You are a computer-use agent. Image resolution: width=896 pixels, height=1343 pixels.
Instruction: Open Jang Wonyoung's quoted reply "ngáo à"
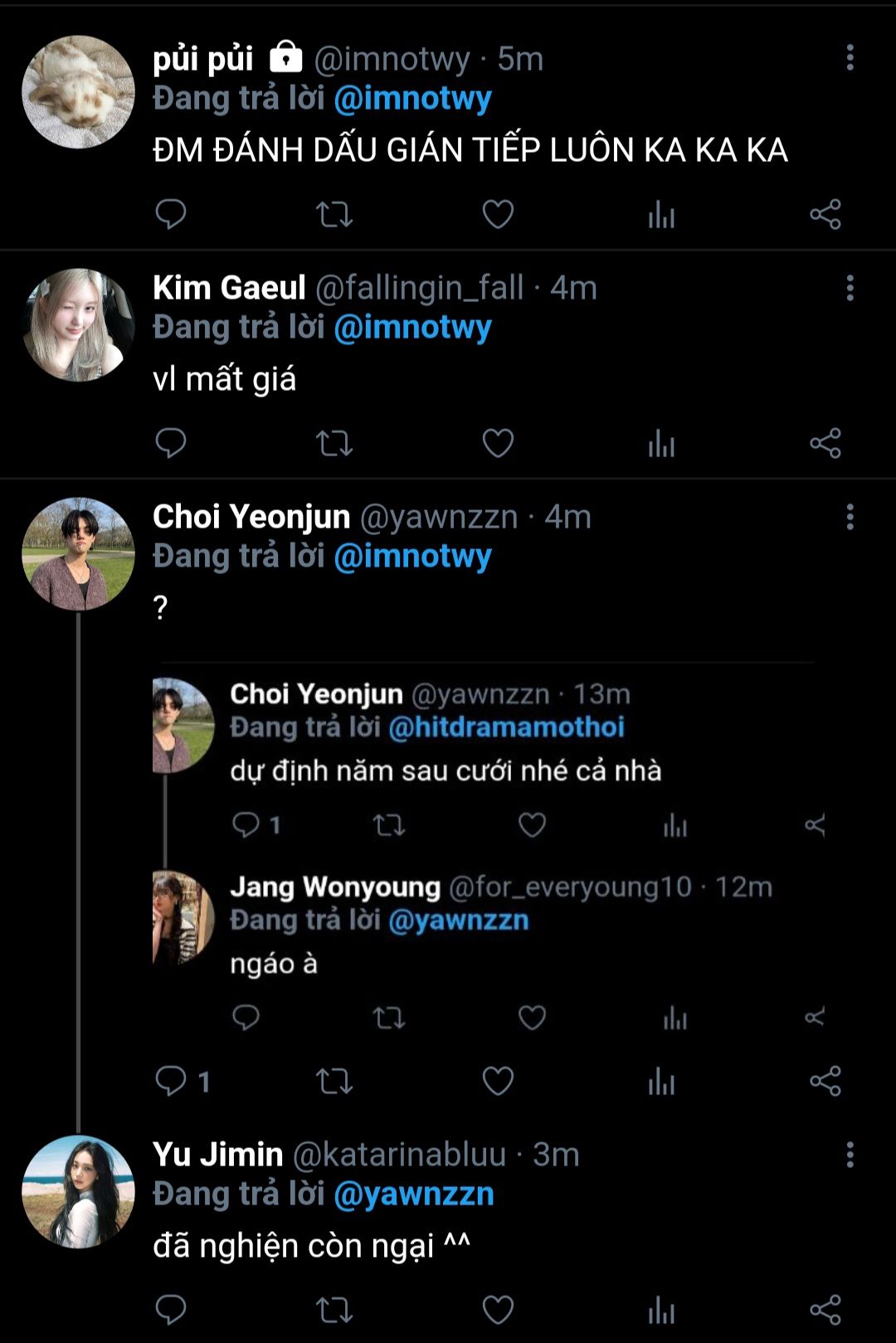pyautogui.click(x=274, y=964)
